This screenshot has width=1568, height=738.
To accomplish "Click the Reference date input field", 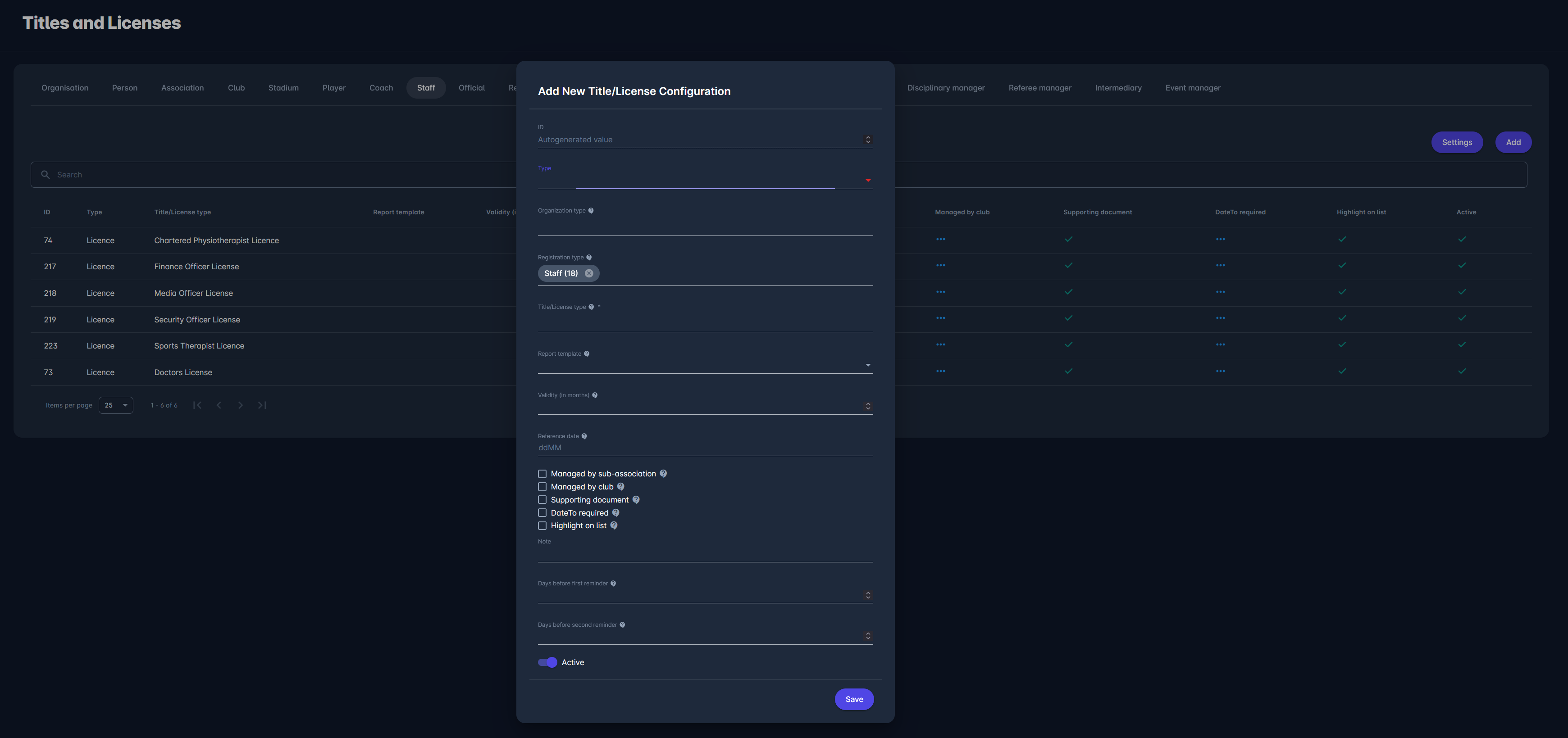I will point(704,448).
